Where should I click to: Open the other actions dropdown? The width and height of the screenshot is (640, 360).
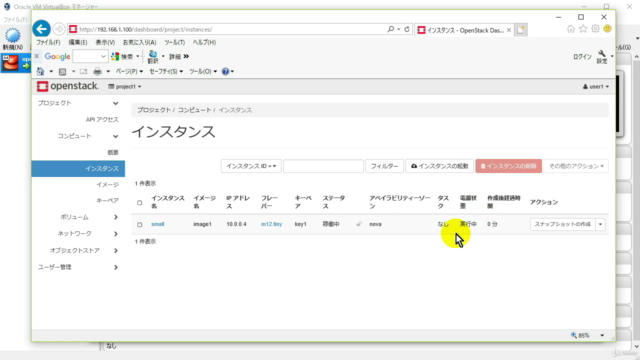[576, 166]
